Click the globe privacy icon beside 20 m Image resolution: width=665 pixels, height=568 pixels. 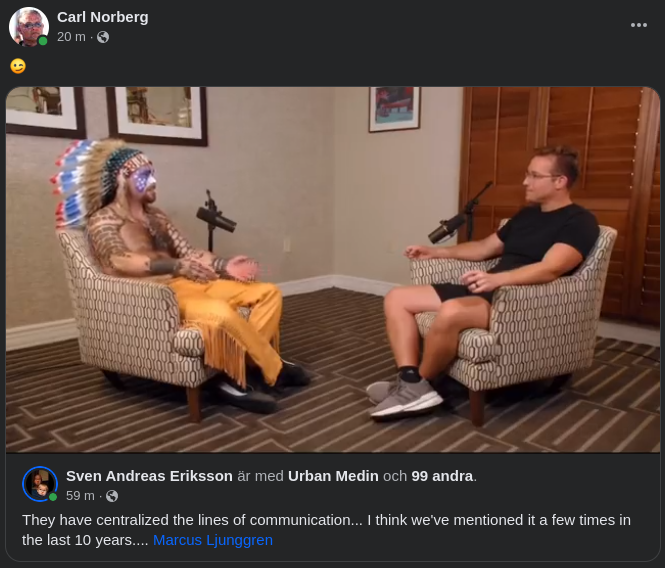pyautogui.click(x=103, y=37)
